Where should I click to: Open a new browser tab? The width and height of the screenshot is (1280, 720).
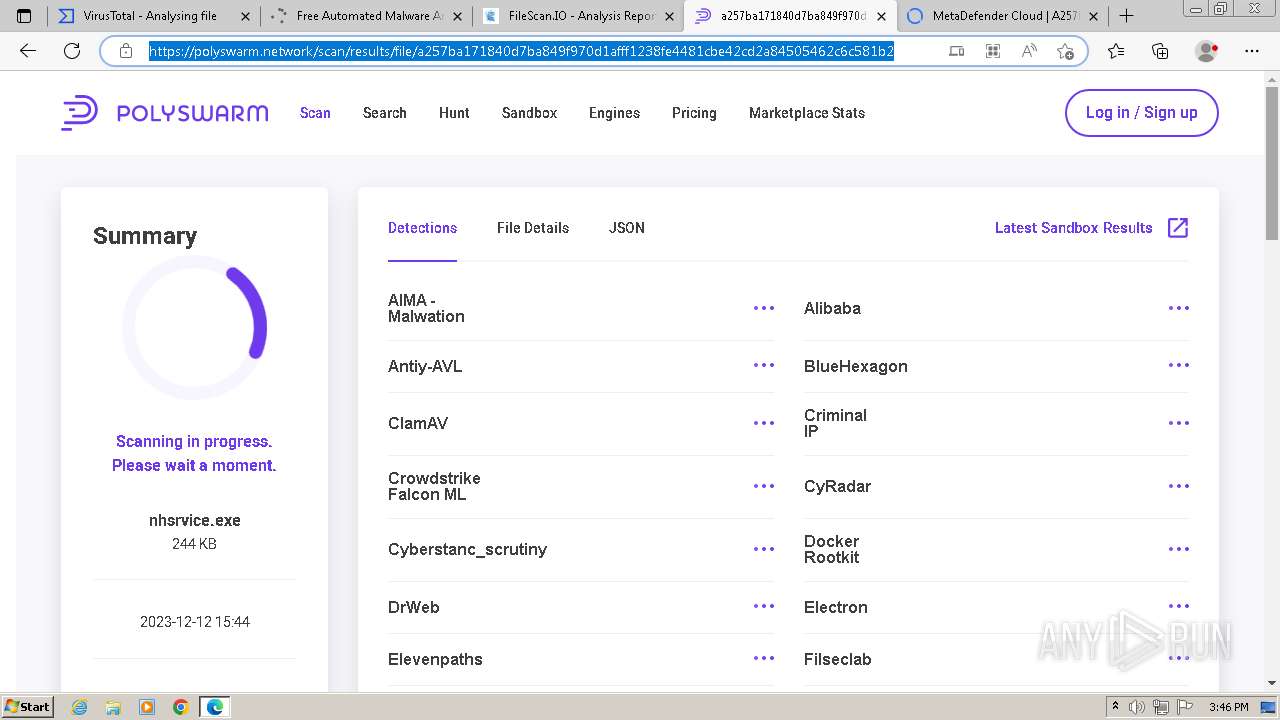click(1126, 16)
